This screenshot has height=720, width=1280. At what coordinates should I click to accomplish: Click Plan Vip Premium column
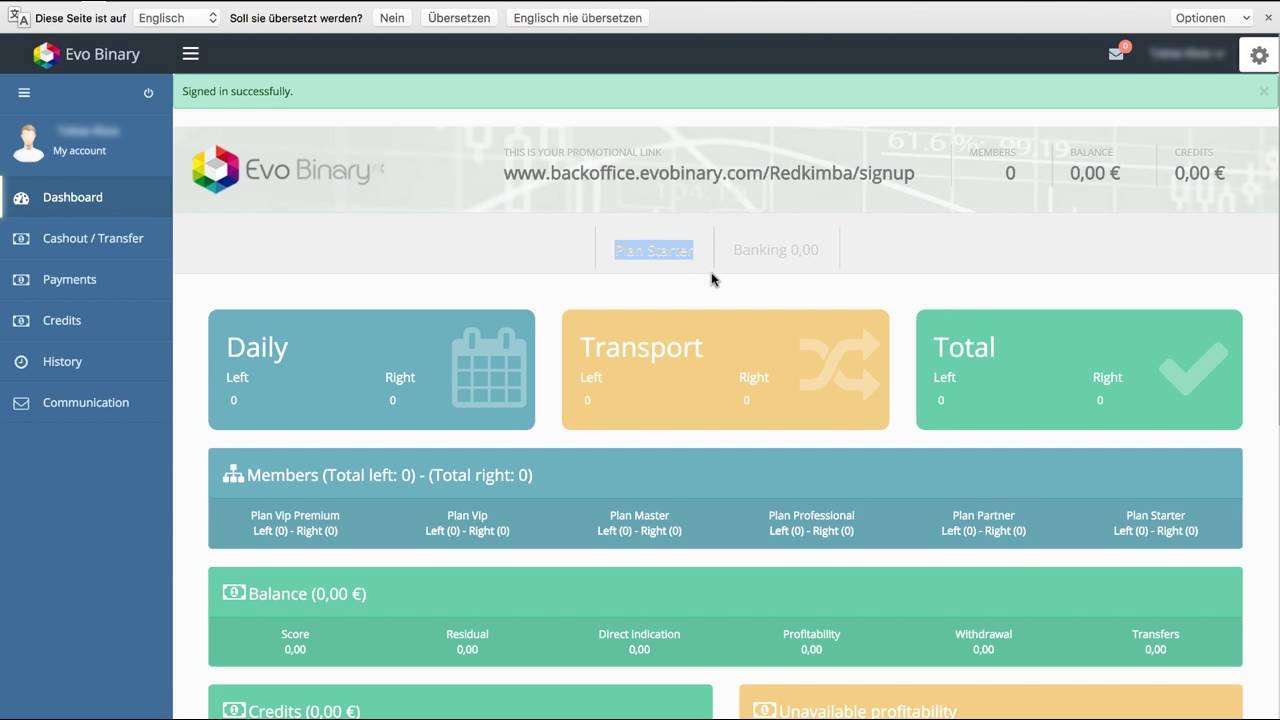[295, 523]
